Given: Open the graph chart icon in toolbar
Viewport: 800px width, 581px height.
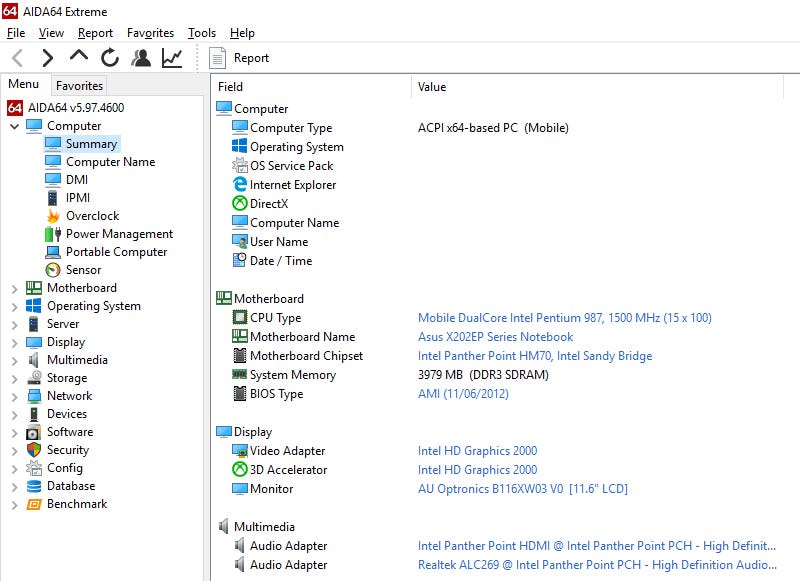Looking at the screenshot, I should pos(172,58).
